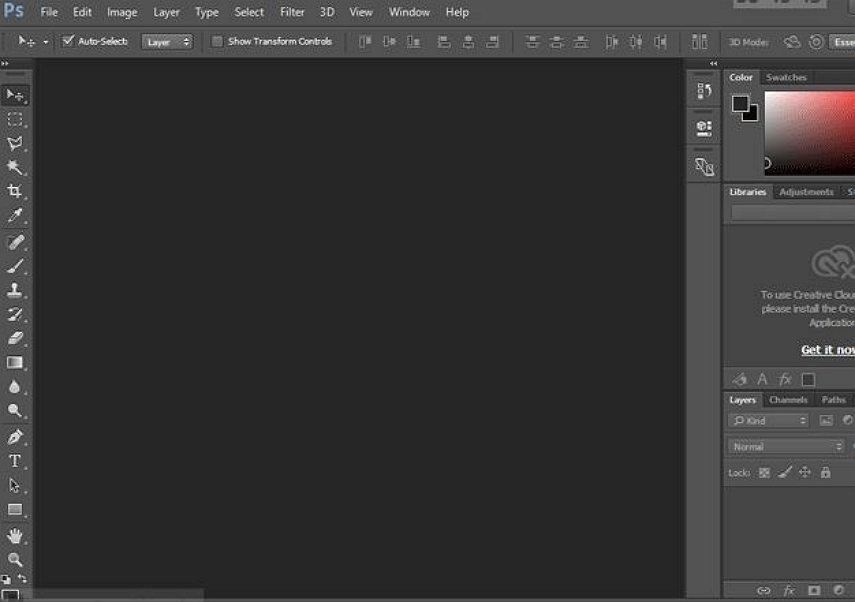This screenshot has height=602, width=855.
Task: Open the Properties panel icon
Action: [x=704, y=128]
